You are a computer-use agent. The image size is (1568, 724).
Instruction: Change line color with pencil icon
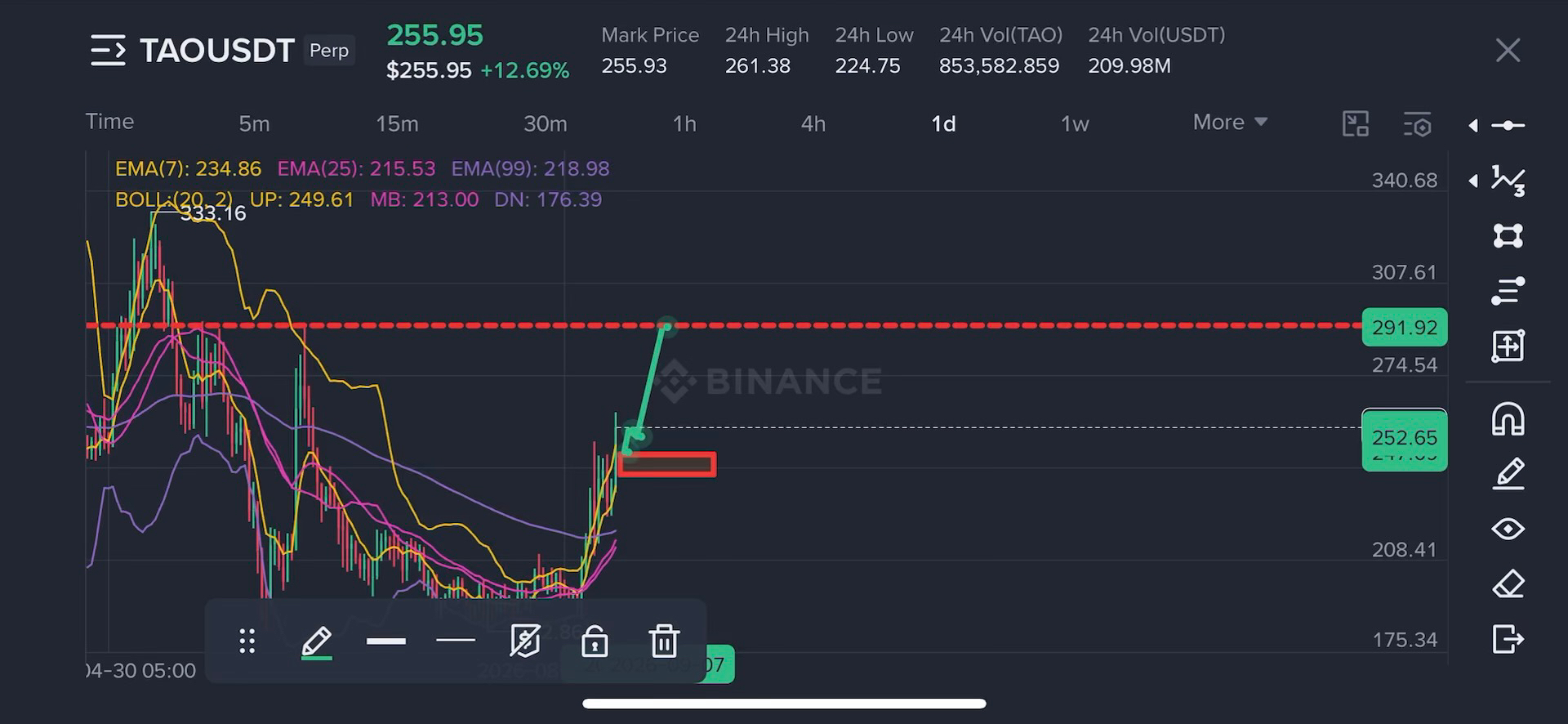[x=316, y=642]
